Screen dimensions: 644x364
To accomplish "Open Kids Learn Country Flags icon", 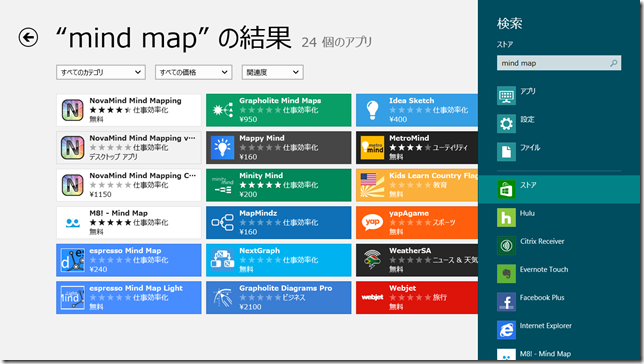I will coord(373,185).
